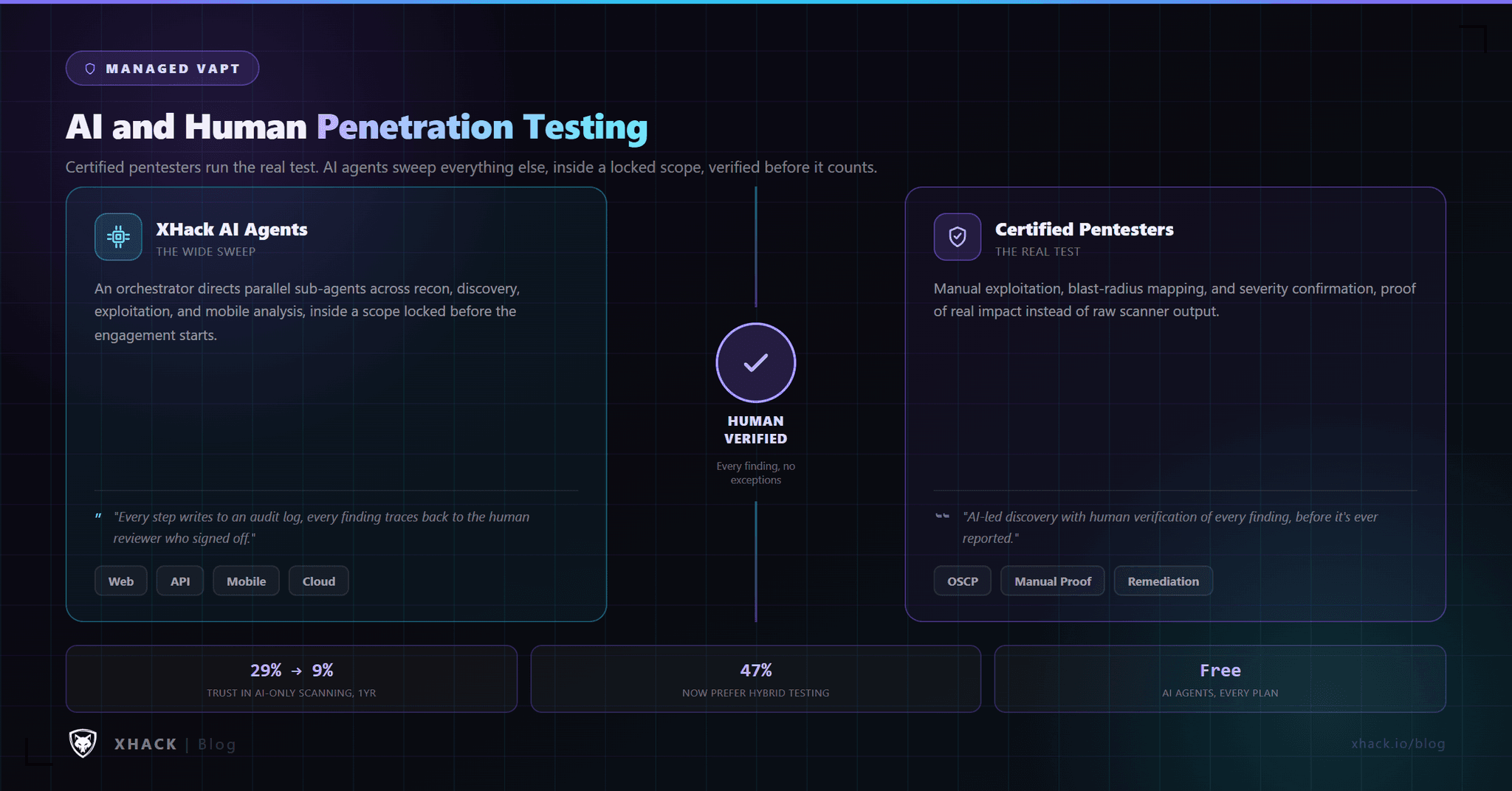Click the manual exploitation description paragraph
1512x791 pixels.
pos(1175,300)
